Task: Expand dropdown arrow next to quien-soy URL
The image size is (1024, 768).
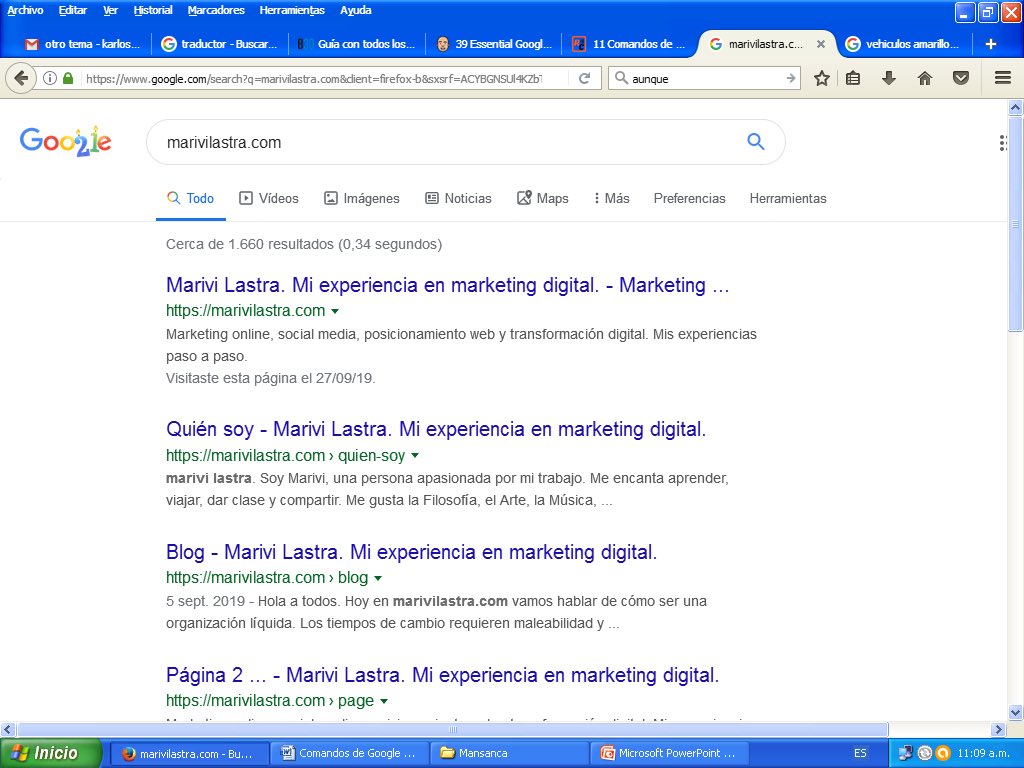Action: pos(415,456)
